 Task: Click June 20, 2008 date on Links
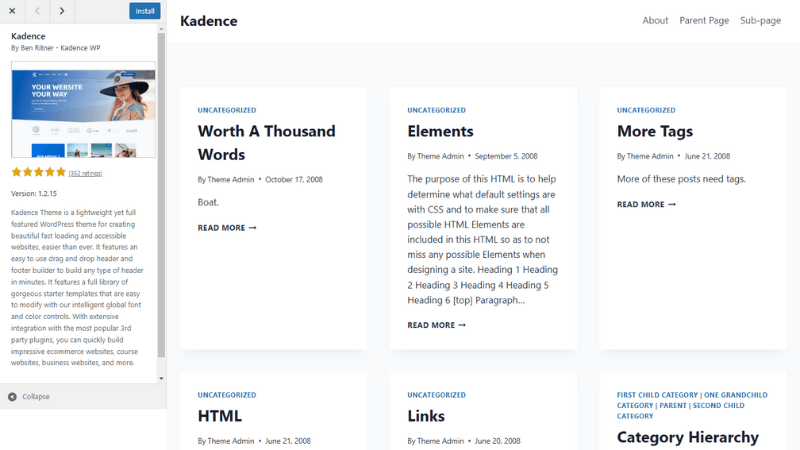(x=497, y=441)
